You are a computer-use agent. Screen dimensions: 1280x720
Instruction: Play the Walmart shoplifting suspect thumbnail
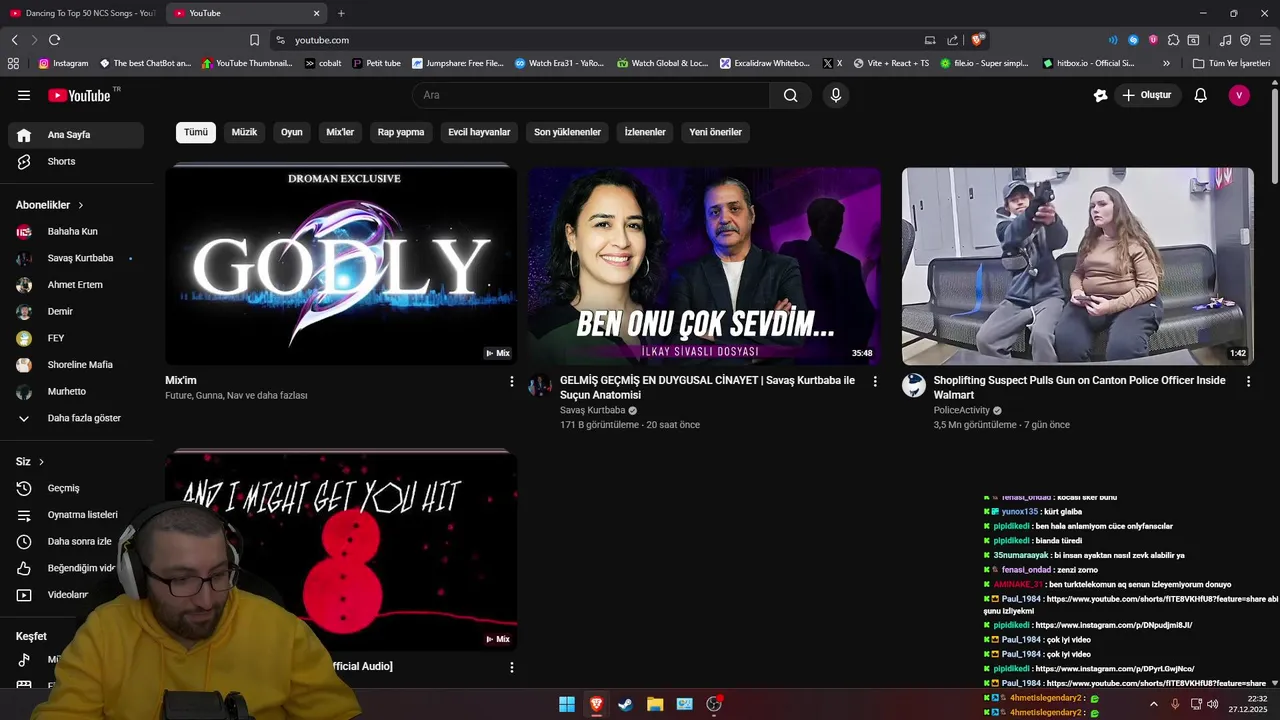pos(1078,265)
